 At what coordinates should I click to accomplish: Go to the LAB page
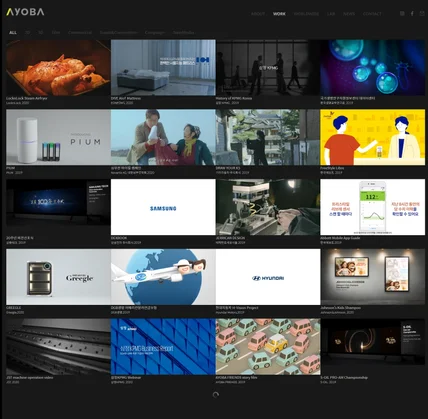point(331,14)
